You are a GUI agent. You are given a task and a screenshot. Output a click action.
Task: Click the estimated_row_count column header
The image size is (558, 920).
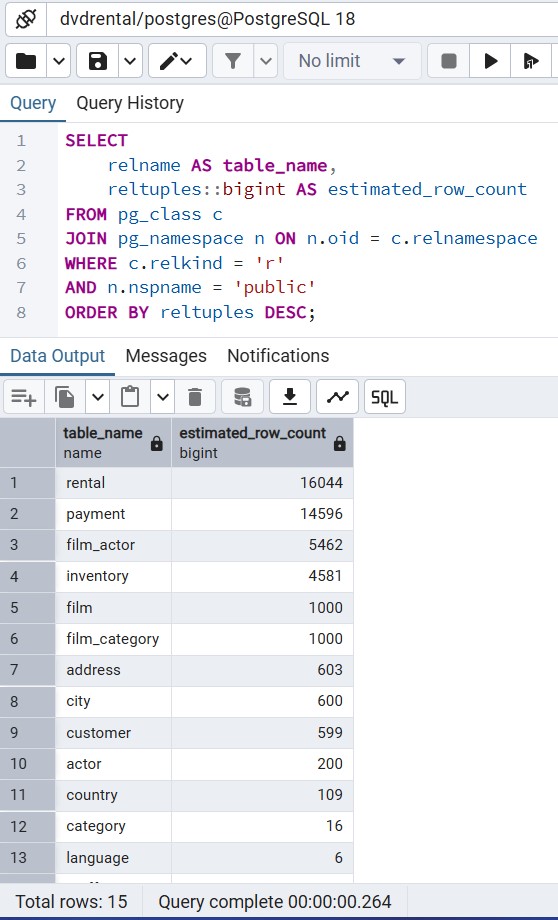(262, 442)
